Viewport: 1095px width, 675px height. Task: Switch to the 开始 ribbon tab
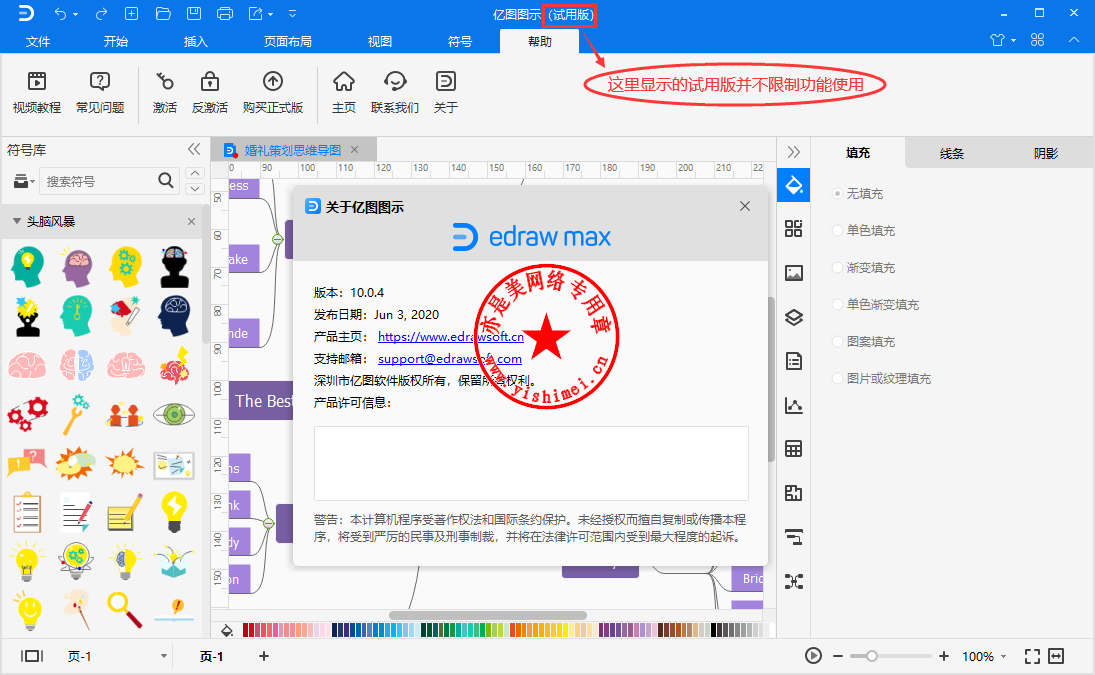tap(116, 41)
